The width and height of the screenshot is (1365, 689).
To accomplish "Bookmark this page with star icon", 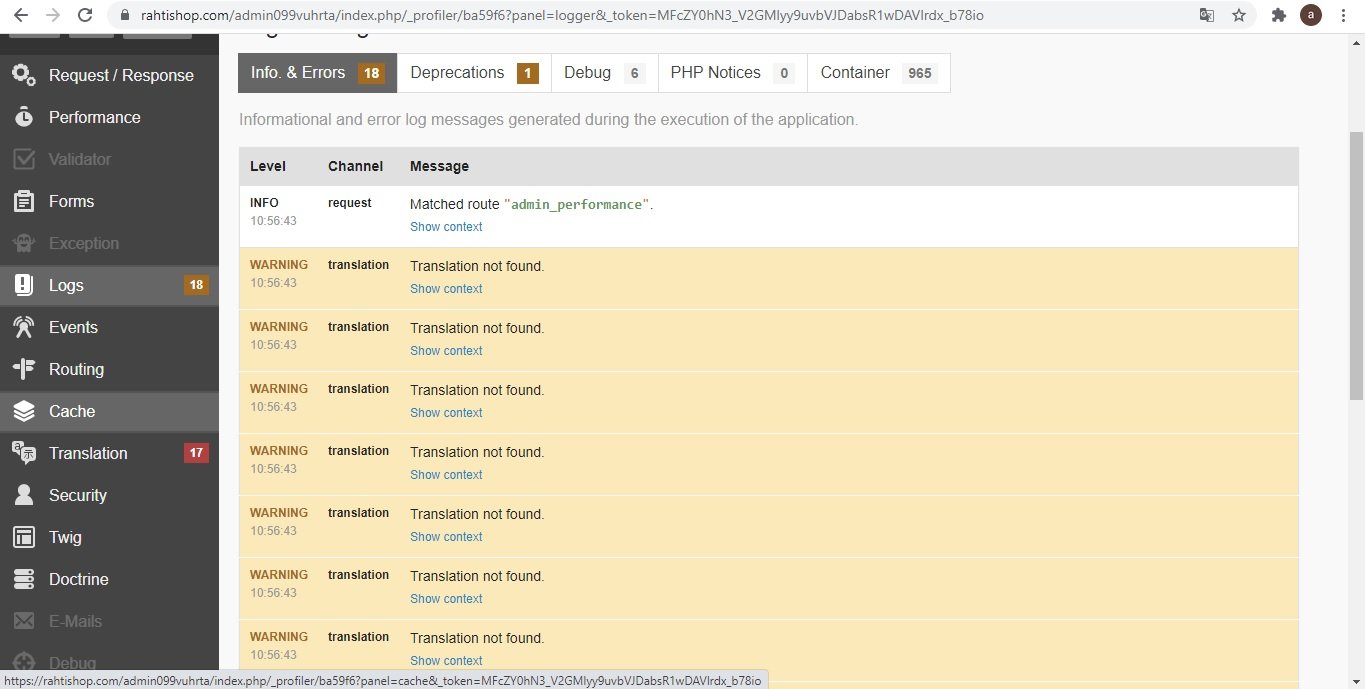I will point(1239,15).
